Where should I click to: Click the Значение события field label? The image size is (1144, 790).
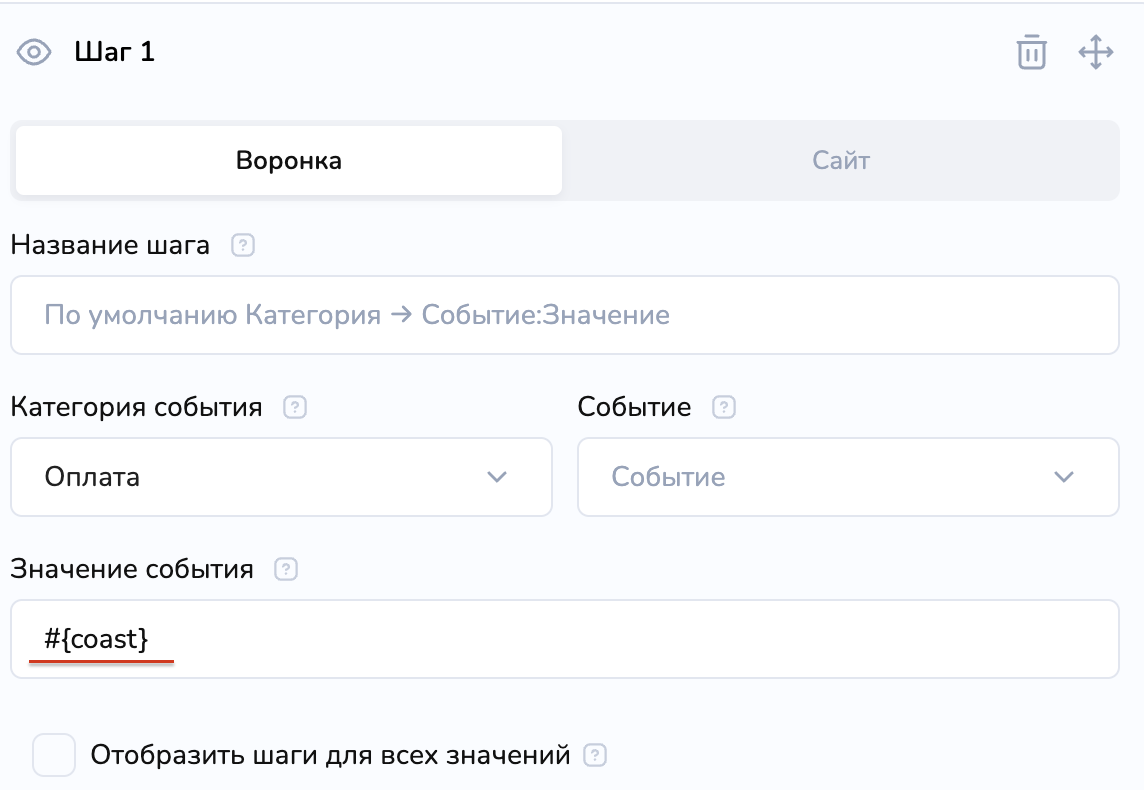point(132,570)
